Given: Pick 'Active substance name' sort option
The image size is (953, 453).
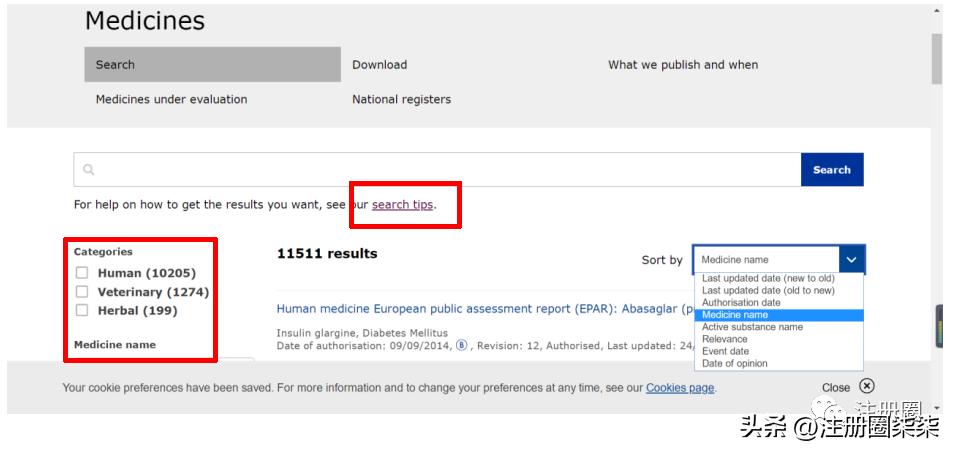Looking at the screenshot, I should point(752,327).
